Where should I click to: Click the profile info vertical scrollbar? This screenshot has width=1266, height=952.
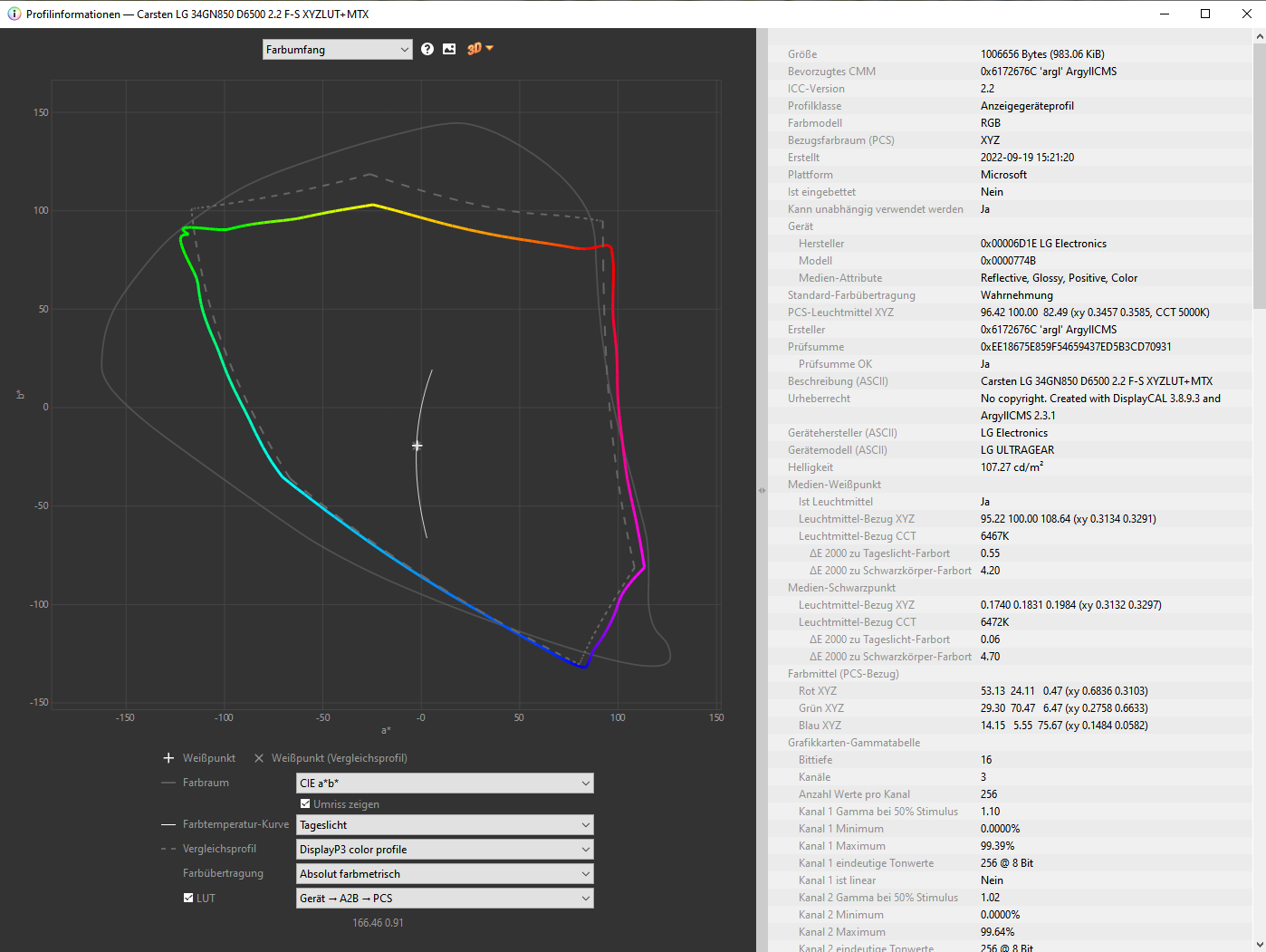(1259, 177)
